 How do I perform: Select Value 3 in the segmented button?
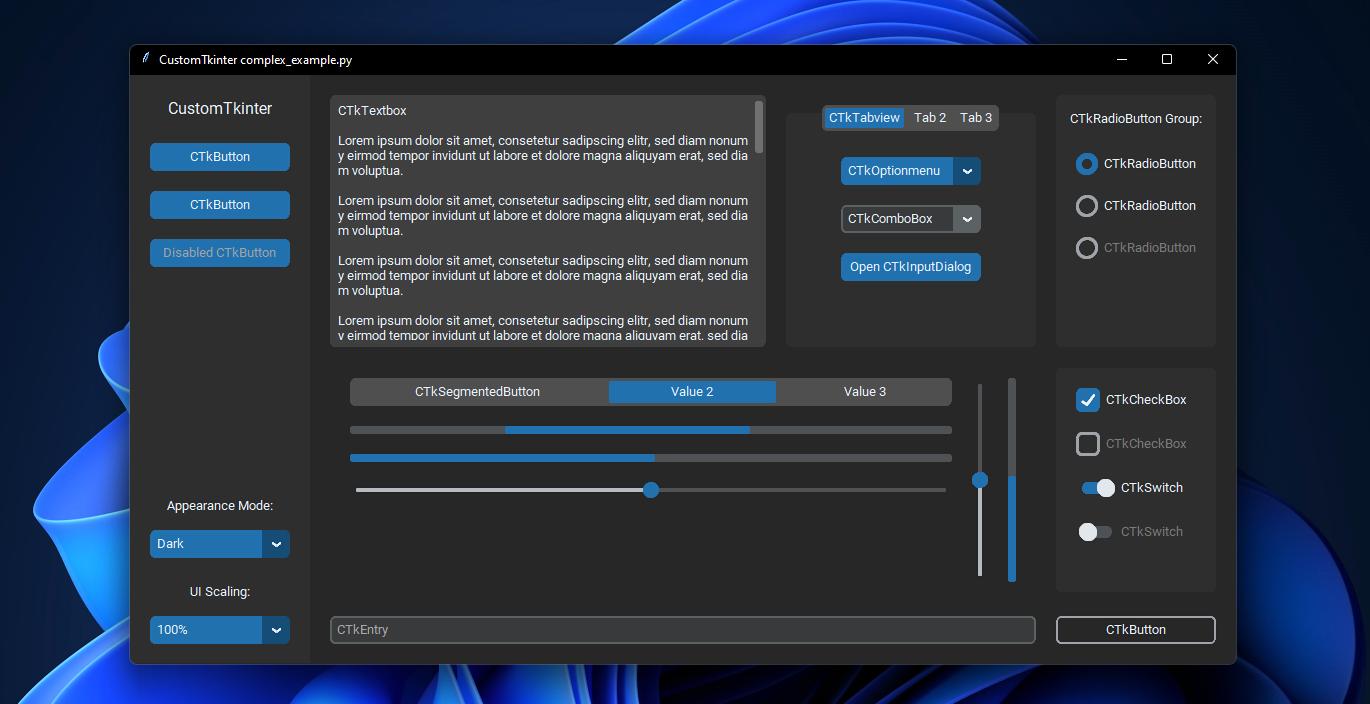tap(864, 392)
